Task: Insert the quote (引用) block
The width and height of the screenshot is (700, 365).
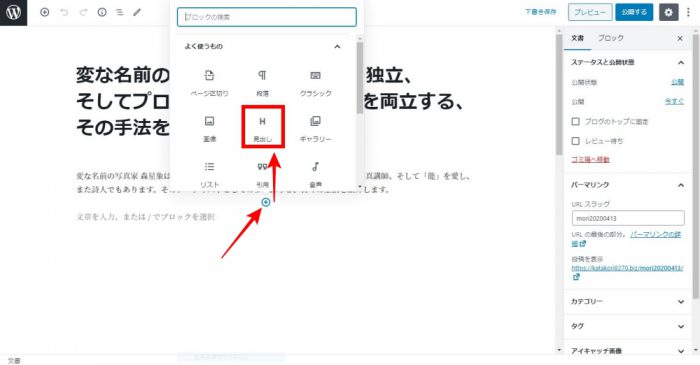Action: (x=262, y=174)
